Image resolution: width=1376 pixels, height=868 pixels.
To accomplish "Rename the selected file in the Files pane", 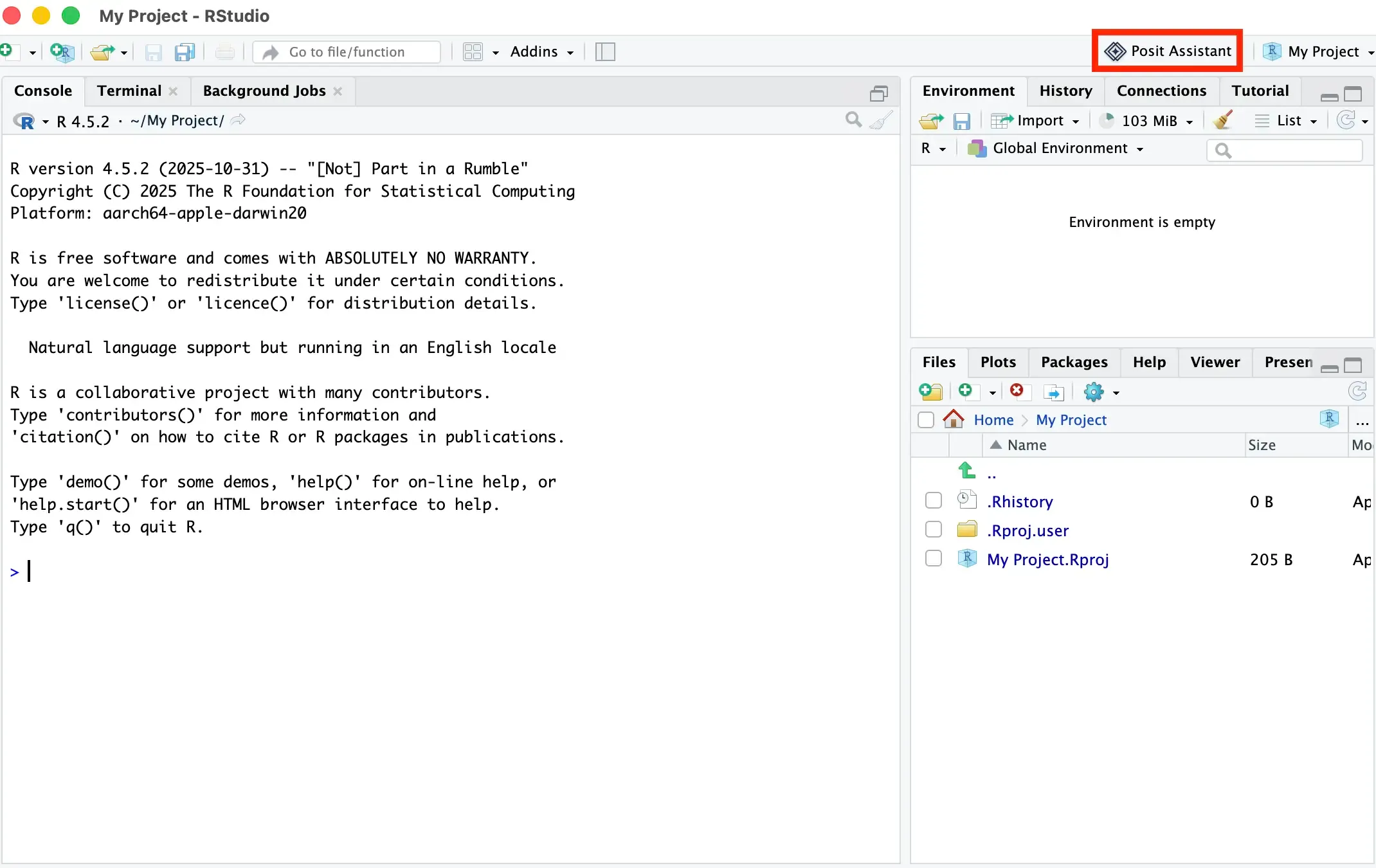I will 1053,392.
